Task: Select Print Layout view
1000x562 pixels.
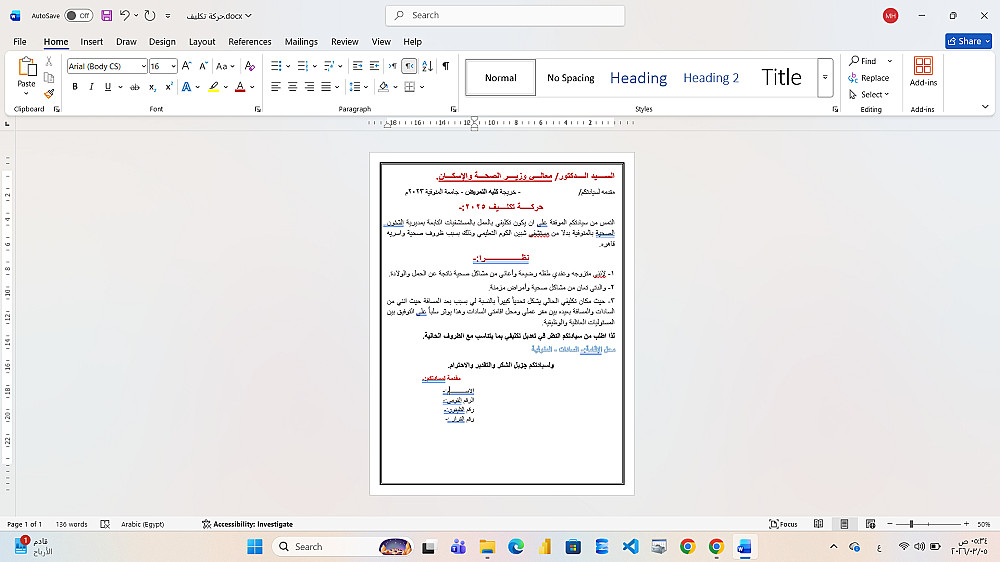Action: (x=844, y=524)
